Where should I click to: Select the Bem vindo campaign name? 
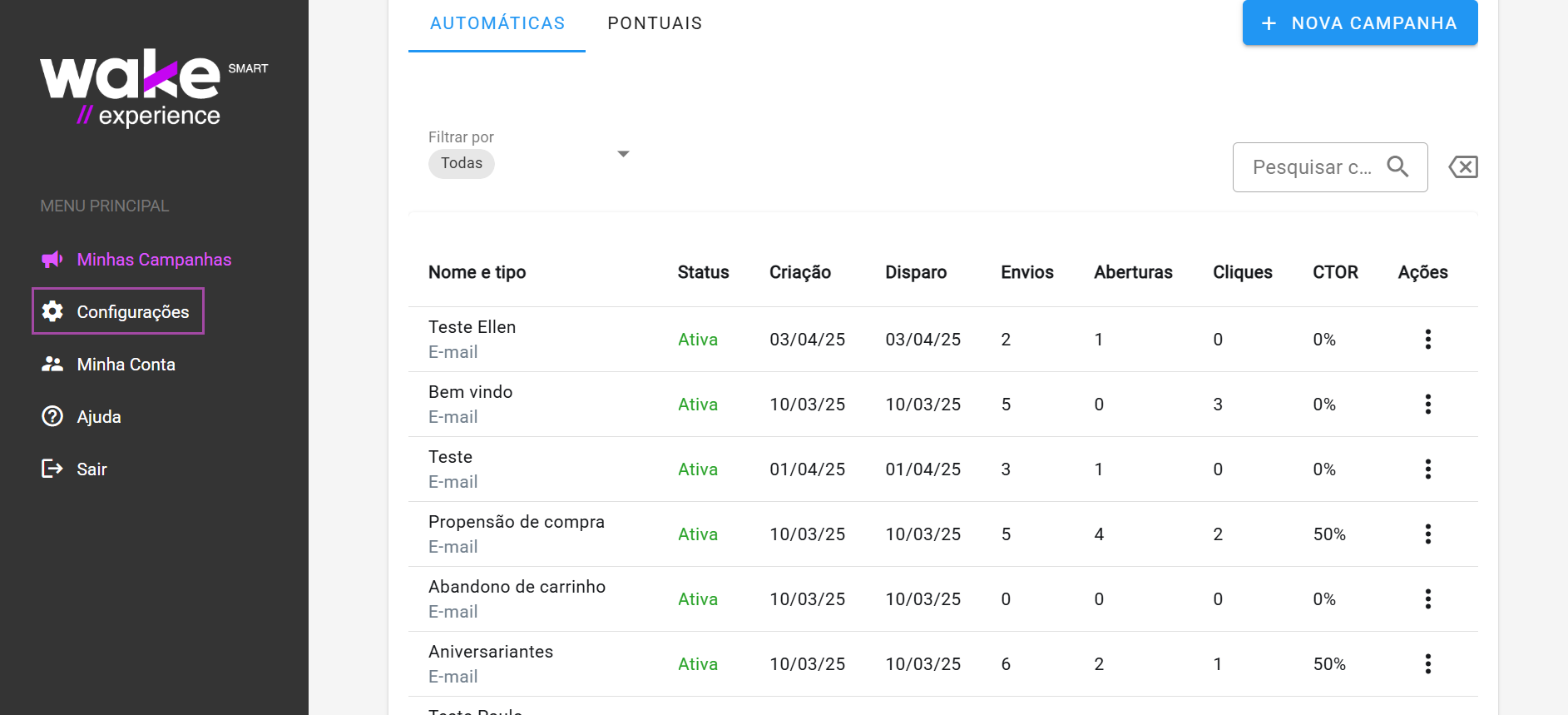click(x=470, y=392)
